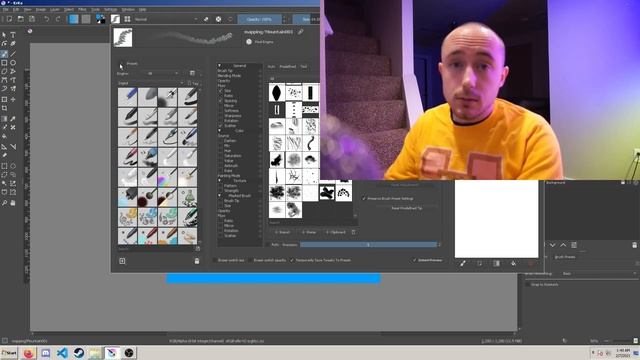This screenshot has width=640, height=360.
Task: Click the Clipboard brush tip button
Action: pyautogui.click(x=336, y=232)
